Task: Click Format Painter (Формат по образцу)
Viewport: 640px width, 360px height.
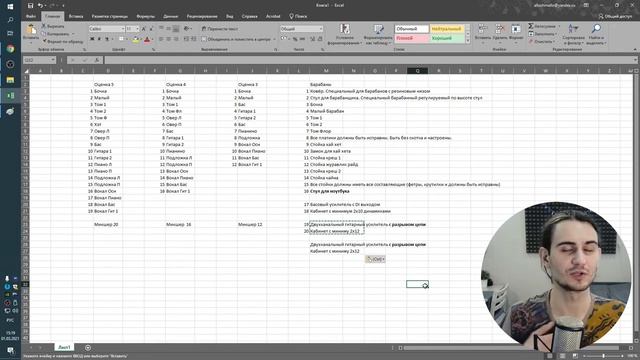Action: pyautogui.click(x=63, y=41)
